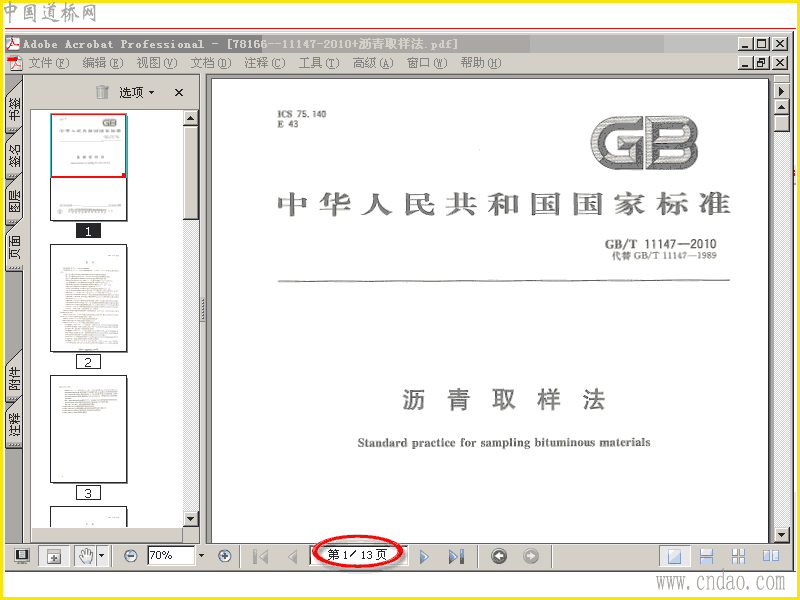
Task: Go to previous page arrow
Action: (x=293, y=556)
